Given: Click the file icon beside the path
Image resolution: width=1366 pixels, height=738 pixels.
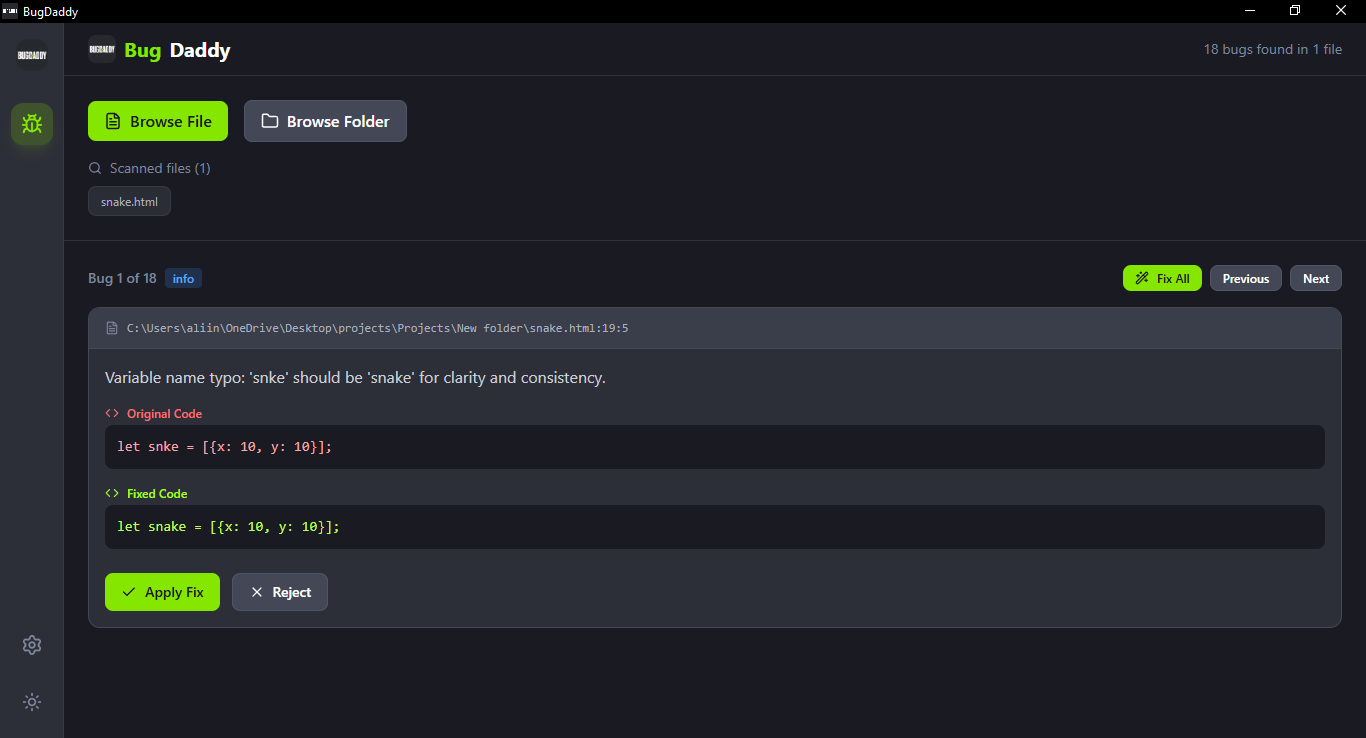Looking at the screenshot, I should click(112, 328).
